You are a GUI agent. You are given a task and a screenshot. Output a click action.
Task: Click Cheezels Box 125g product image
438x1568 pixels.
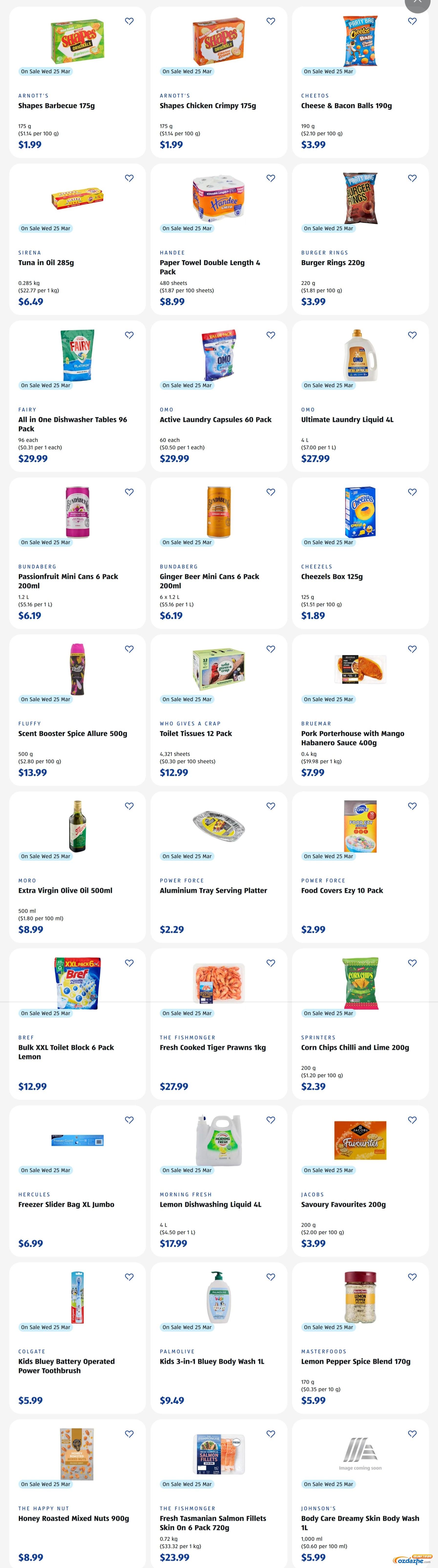[x=360, y=512]
